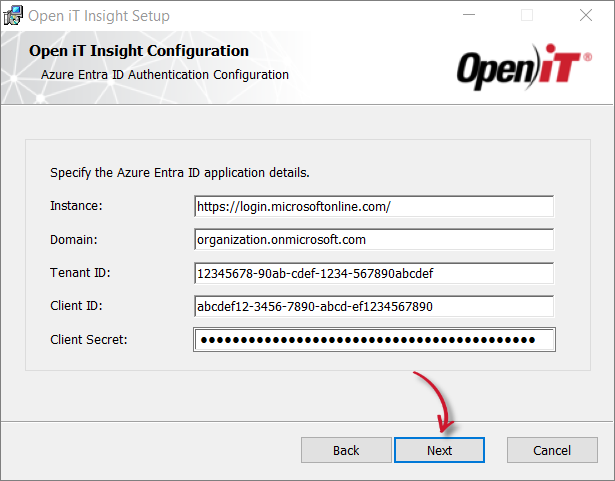This screenshot has height=481, width=615.
Task: Click 'Azure Entra ID Authentication Configuration' subtitle
Action: point(165,75)
